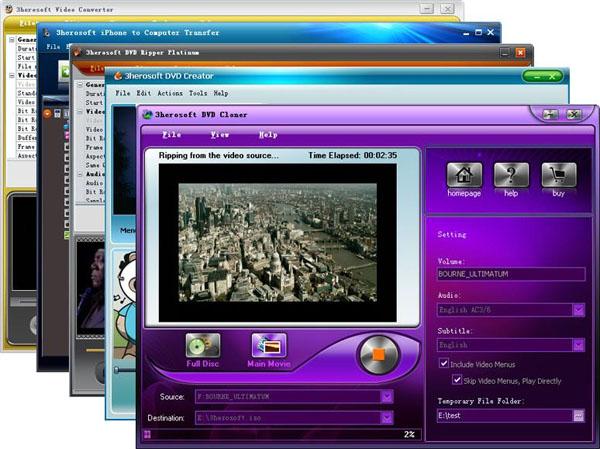Open the homepage icon in DVD Cloner
The width and height of the screenshot is (600, 449).
coord(464,175)
